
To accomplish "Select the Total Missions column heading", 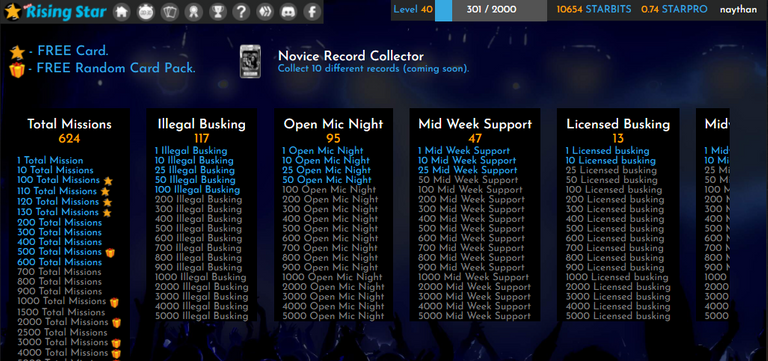I will tap(69, 124).
